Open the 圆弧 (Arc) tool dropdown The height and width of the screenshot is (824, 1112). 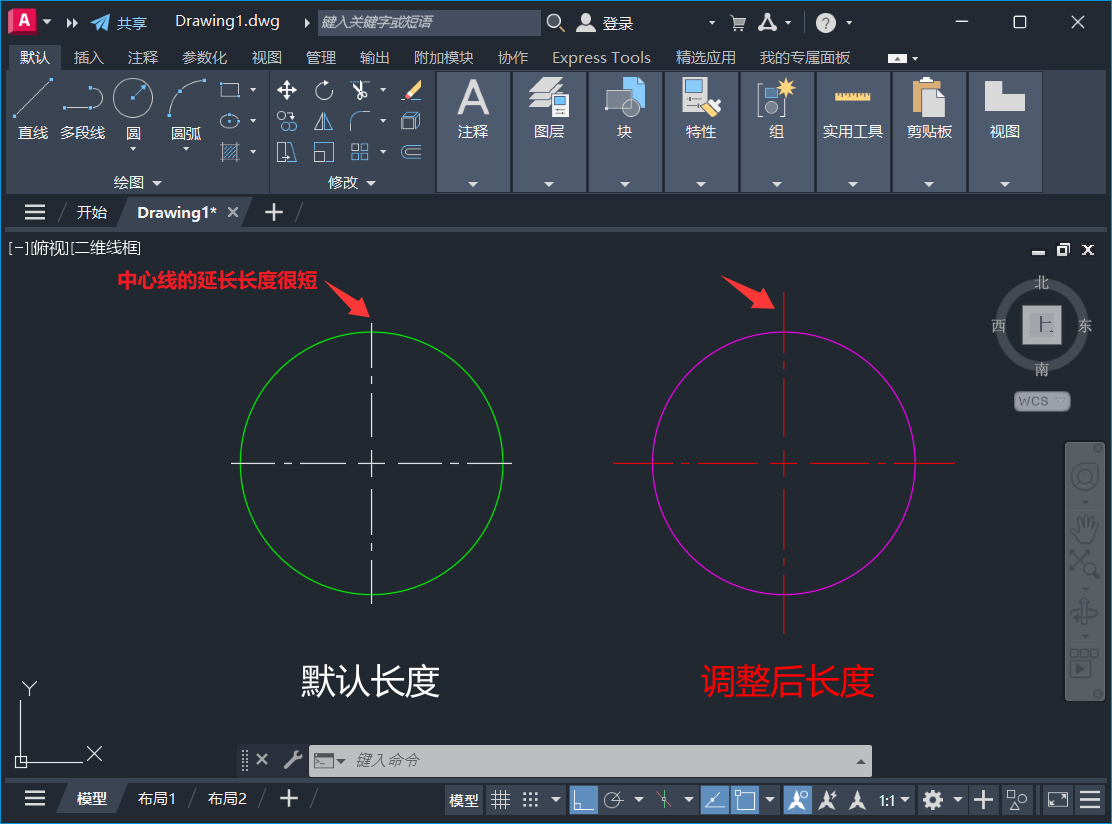(x=186, y=146)
